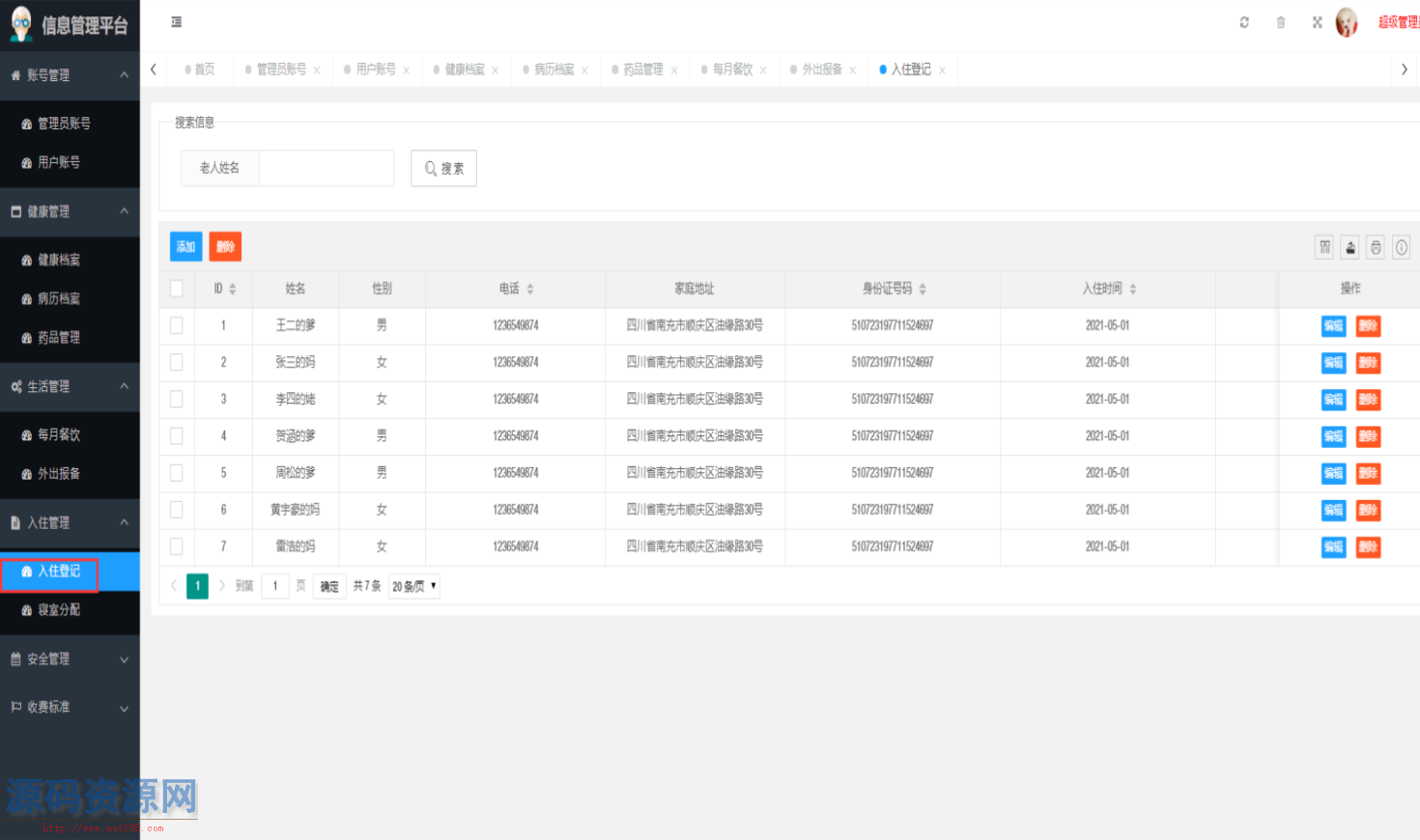Image resolution: width=1420 pixels, height=840 pixels.
Task: Toggle fullscreen with the expand icon
Action: click(x=1317, y=22)
